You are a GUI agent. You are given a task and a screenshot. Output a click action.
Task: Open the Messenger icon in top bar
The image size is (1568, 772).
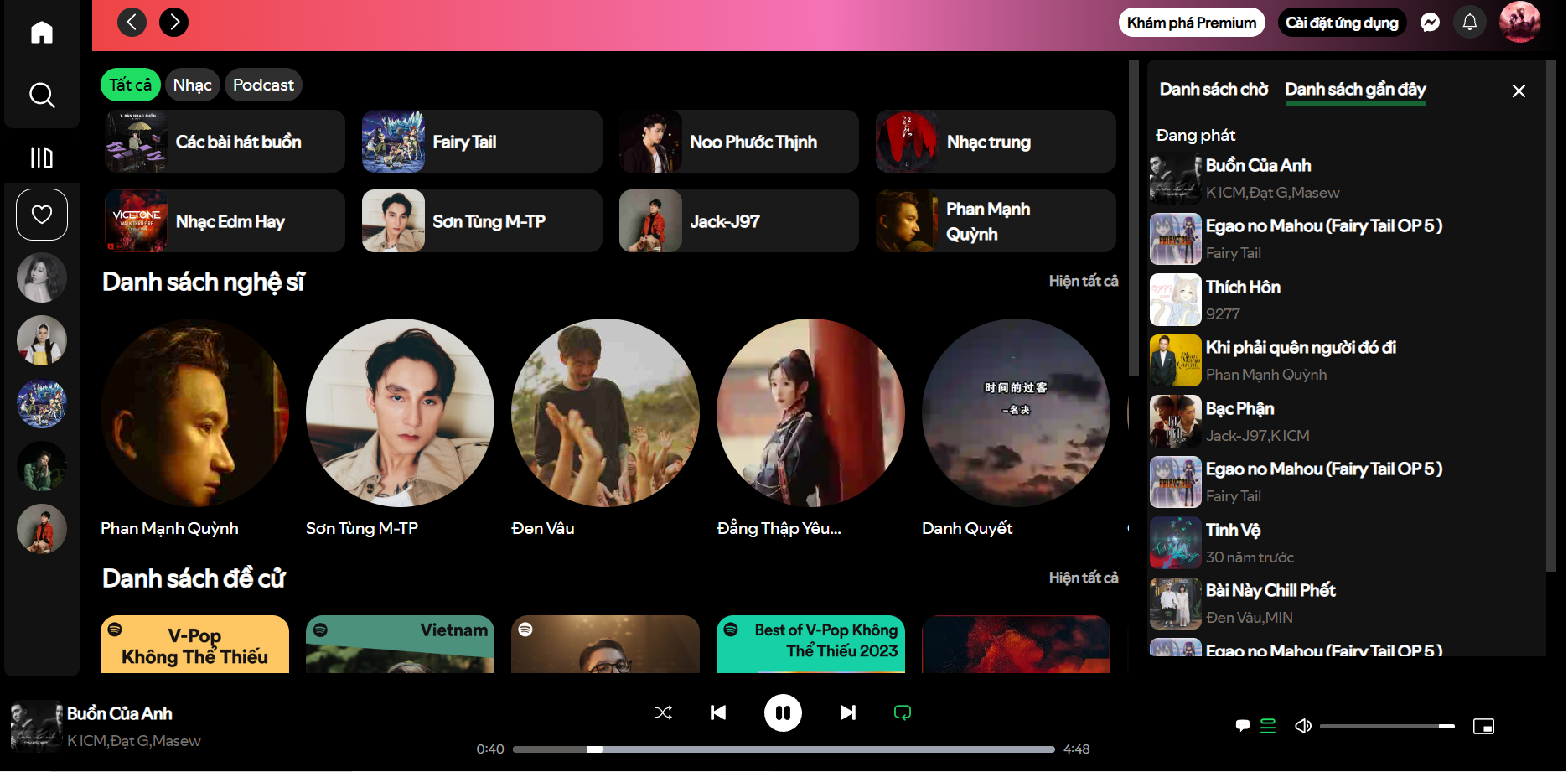[1430, 23]
